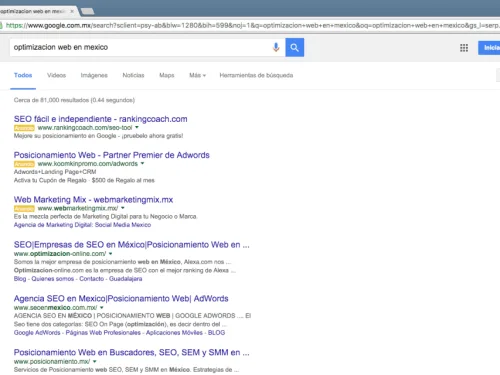Open the Aplicaciones Móviles sitelink
The height and width of the screenshot is (375, 500).
coord(174,333)
